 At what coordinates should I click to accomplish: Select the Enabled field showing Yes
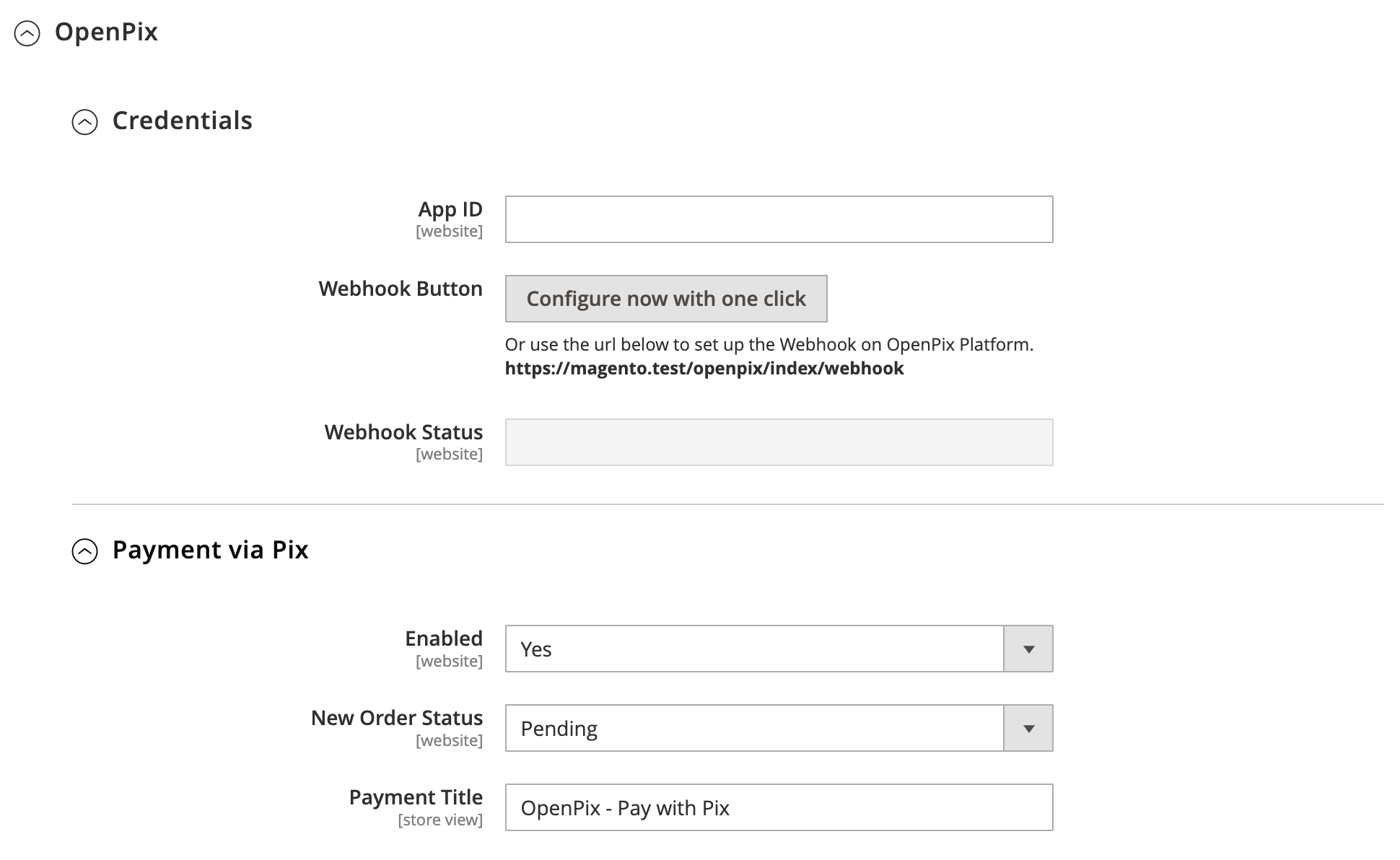(x=754, y=649)
